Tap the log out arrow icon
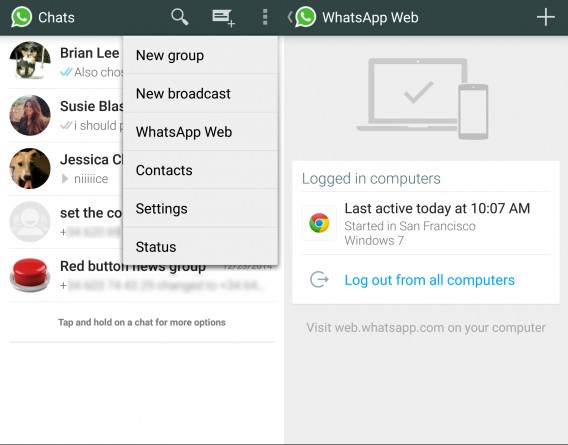Viewport: 568px width, 445px height. (x=319, y=279)
